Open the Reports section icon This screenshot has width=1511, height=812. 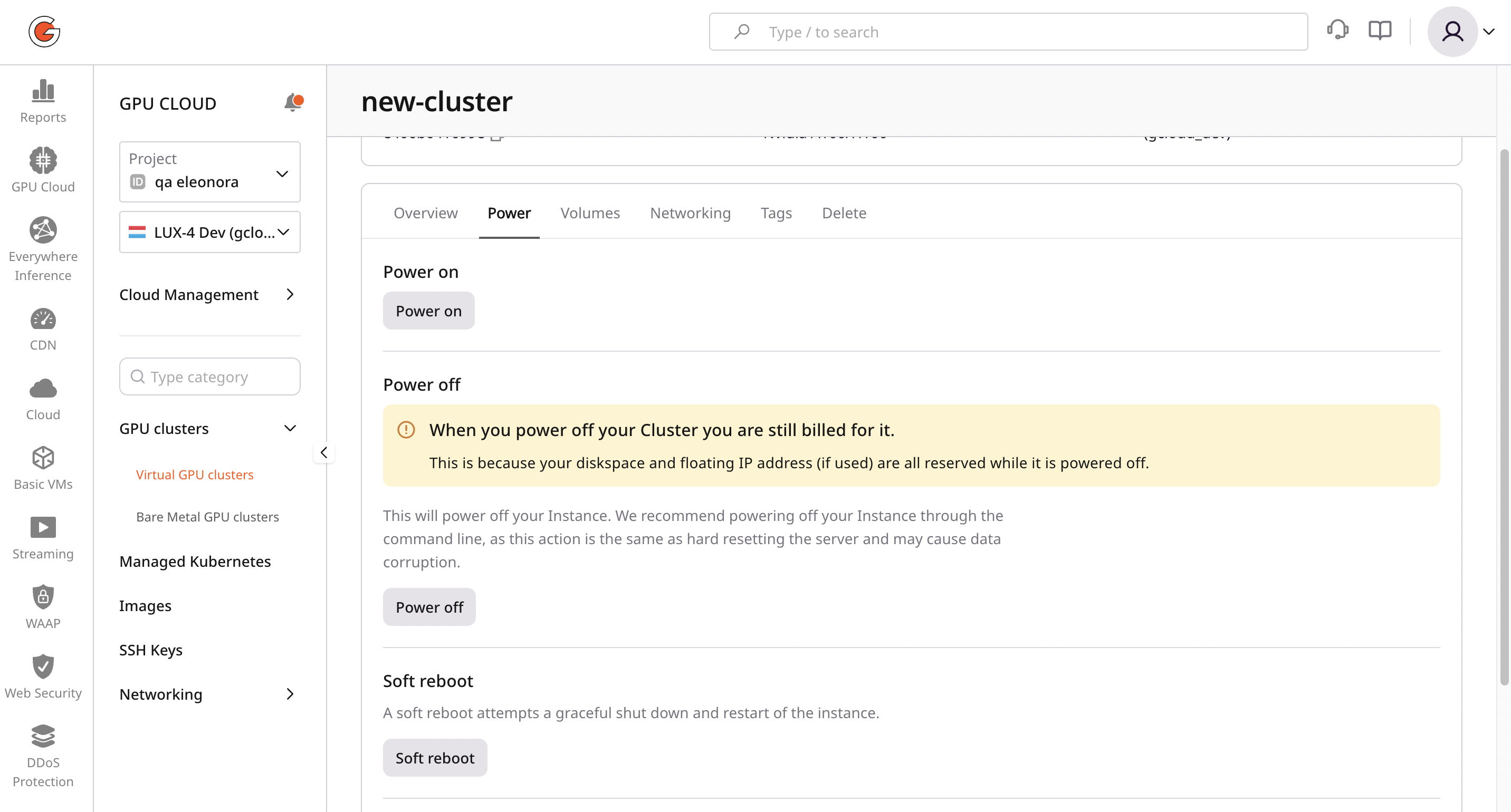[43, 91]
